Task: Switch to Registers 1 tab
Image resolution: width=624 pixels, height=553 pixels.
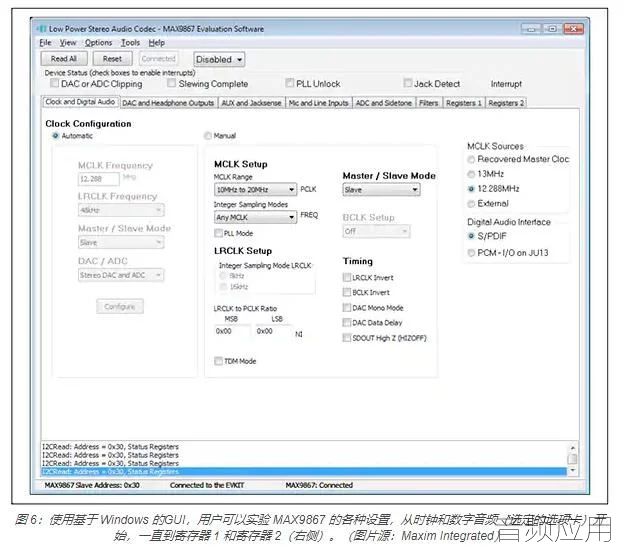Action: [464, 103]
